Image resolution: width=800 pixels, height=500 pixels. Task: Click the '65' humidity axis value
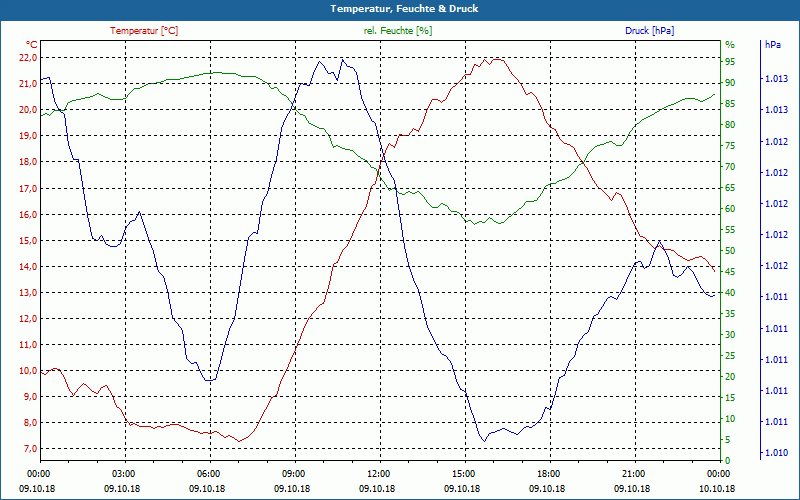point(730,188)
